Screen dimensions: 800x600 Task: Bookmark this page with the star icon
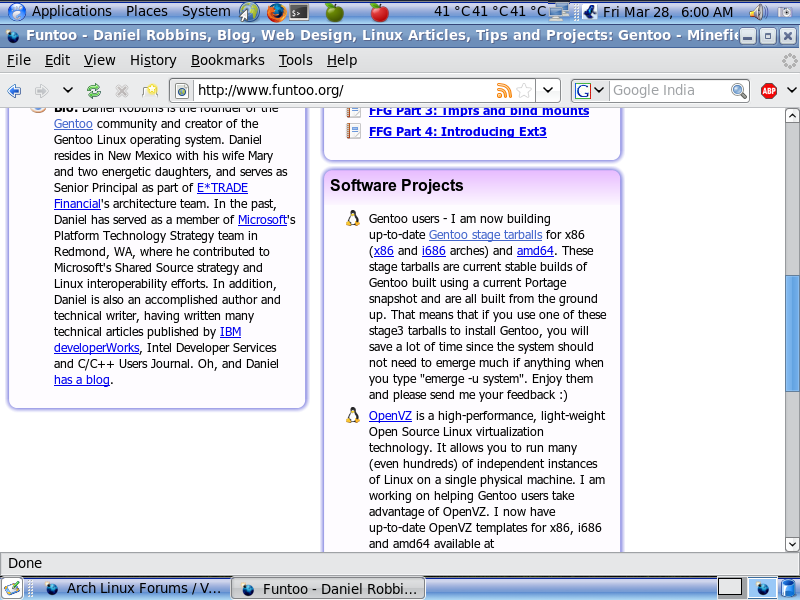click(523, 90)
